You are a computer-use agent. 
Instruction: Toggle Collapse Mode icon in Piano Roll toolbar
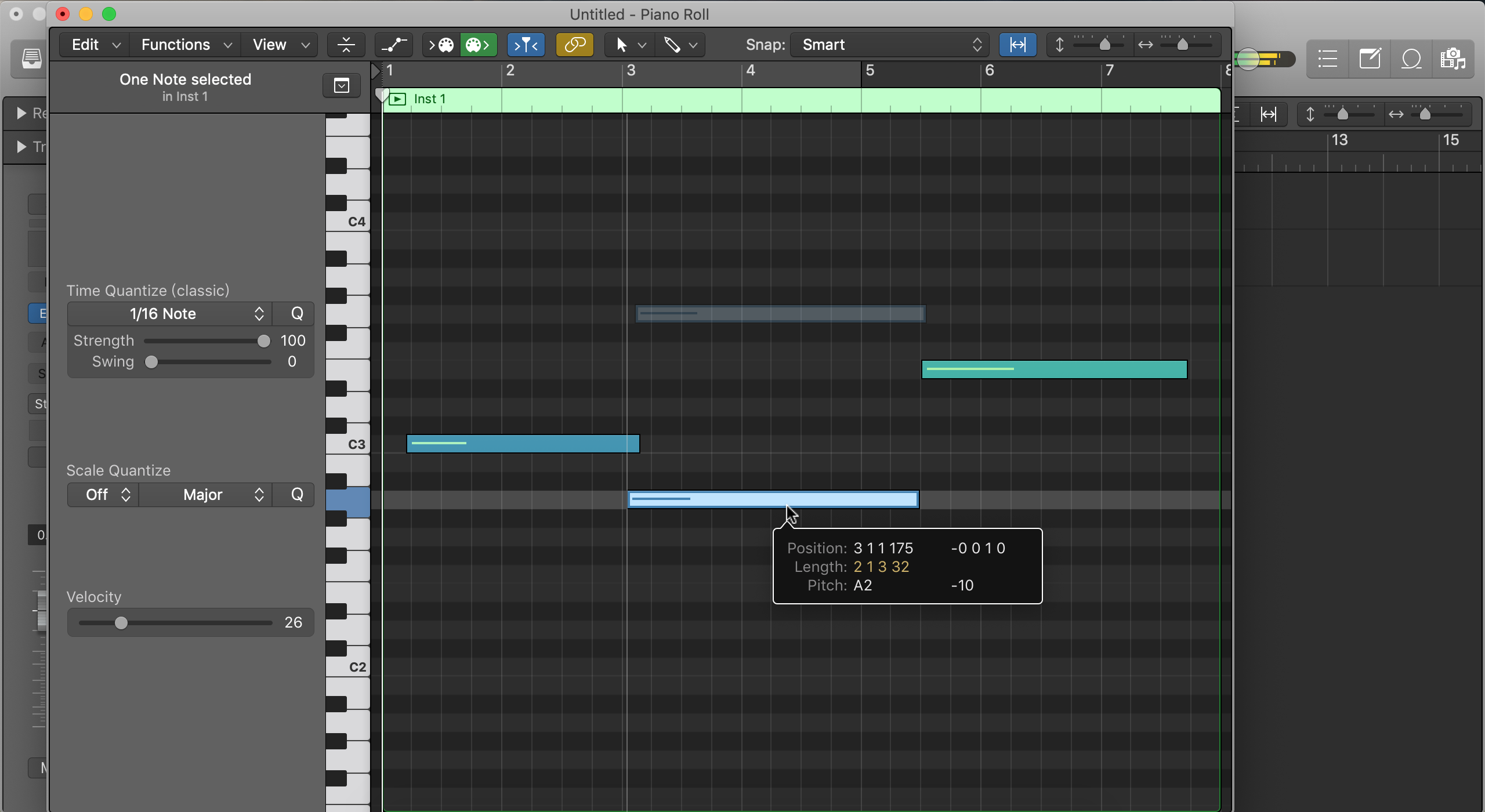click(x=346, y=45)
